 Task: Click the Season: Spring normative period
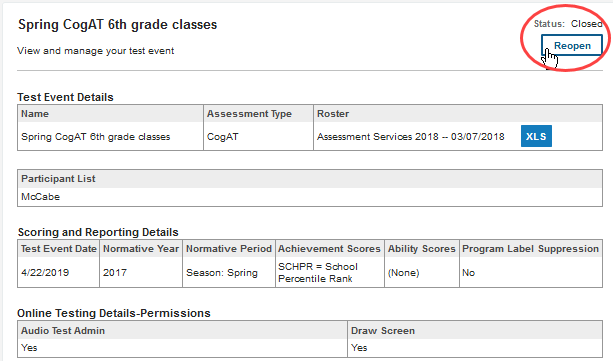point(222,273)
